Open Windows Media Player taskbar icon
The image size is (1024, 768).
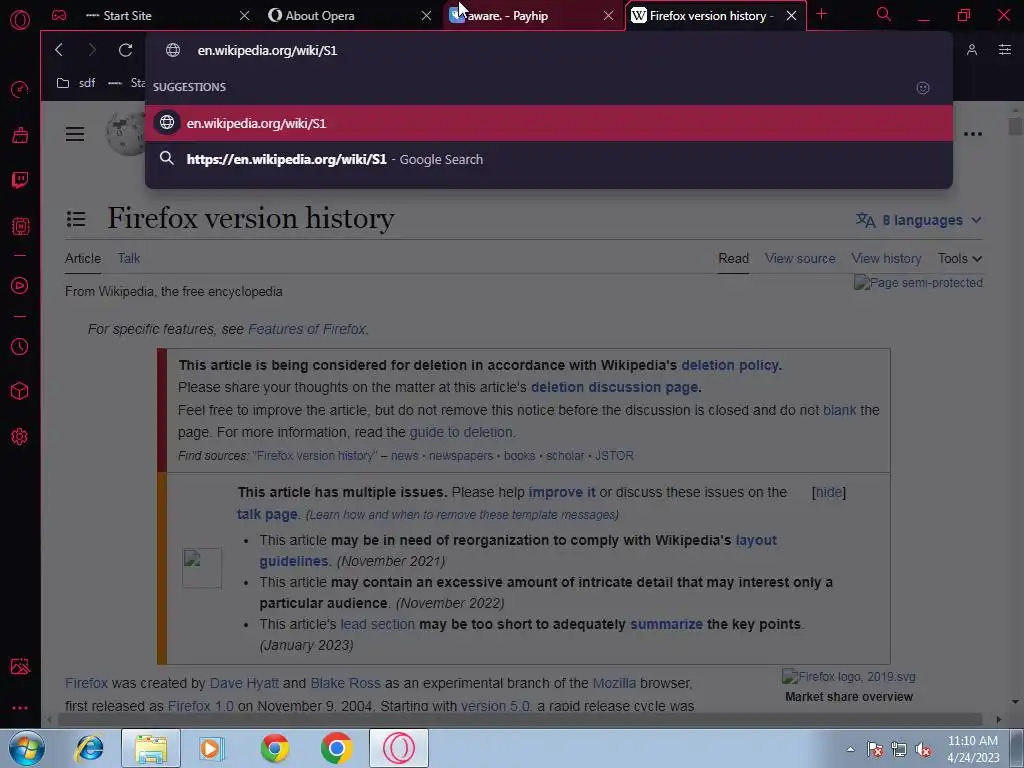[x=211, y=748]
